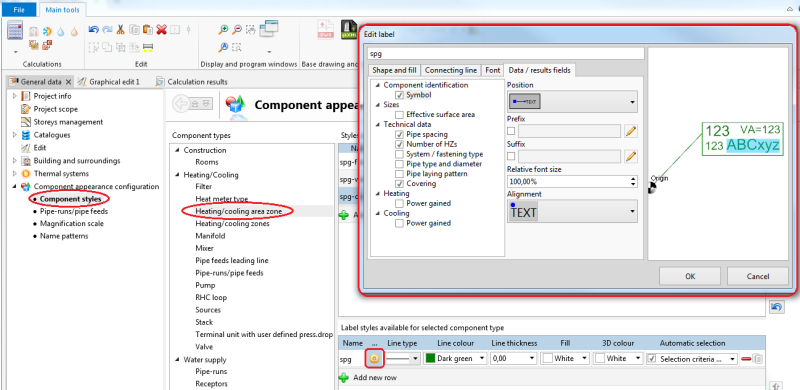
Task: Open the File menu tab
Action: click(19, 10)
